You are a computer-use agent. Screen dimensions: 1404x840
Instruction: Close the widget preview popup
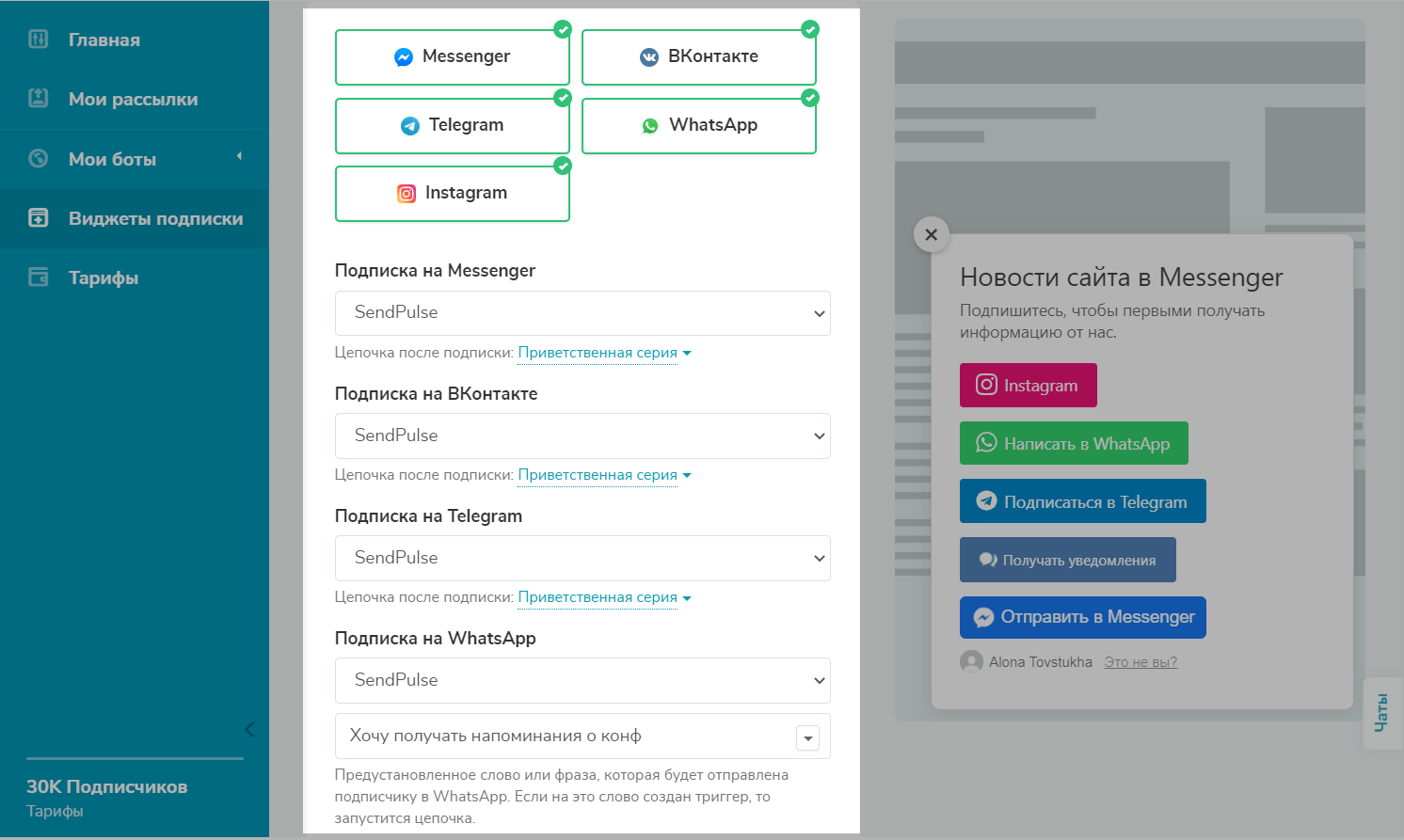[x=931, y=234]
